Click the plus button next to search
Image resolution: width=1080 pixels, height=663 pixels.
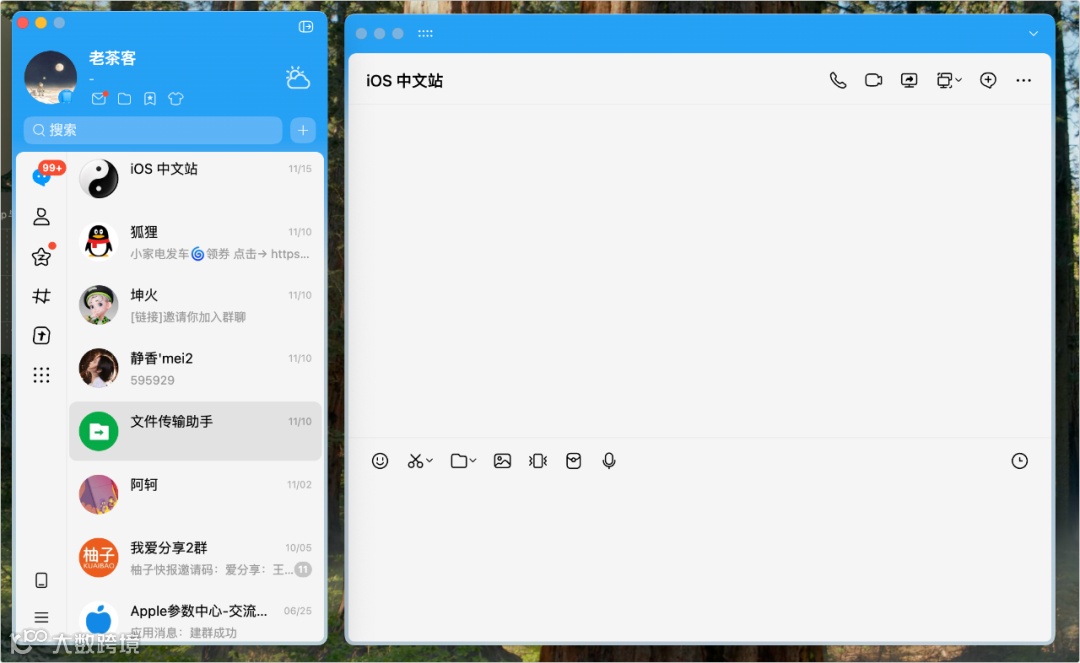303,130
